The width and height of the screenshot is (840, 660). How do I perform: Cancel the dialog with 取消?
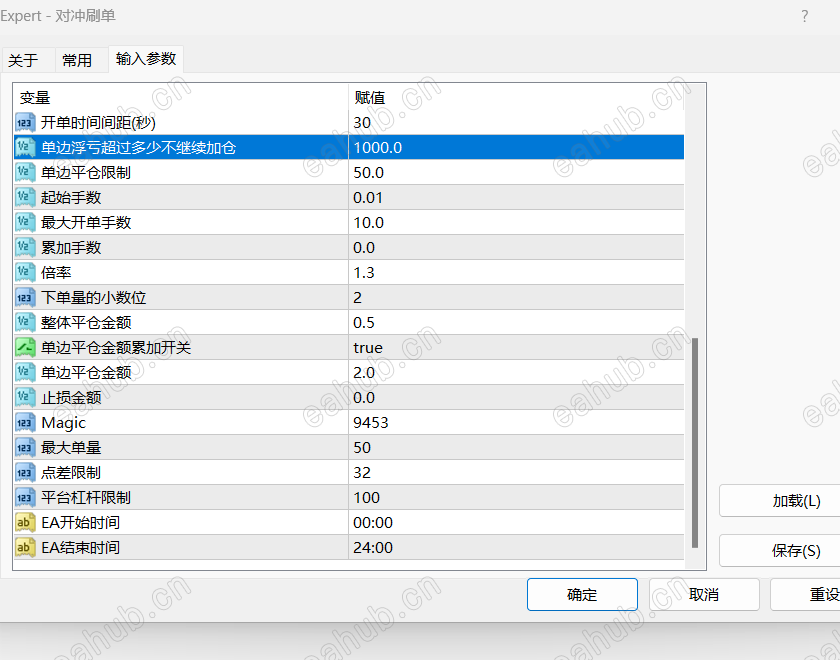click(x=704, y=595)
